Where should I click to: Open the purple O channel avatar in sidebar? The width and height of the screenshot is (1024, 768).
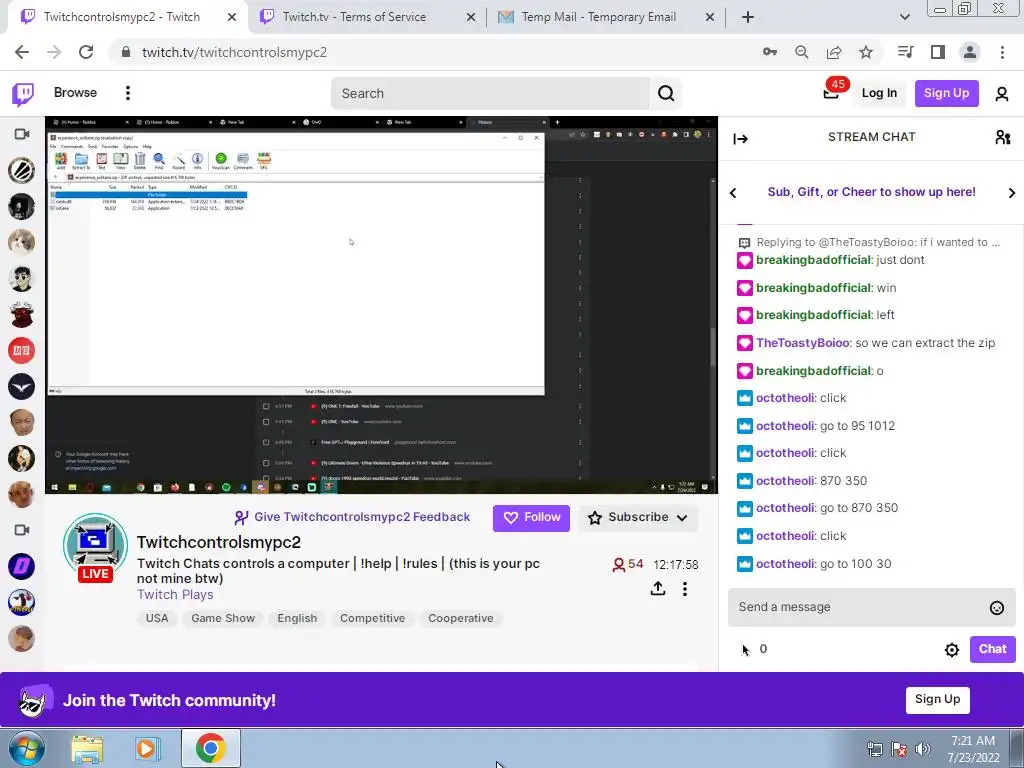pos(22,566)
